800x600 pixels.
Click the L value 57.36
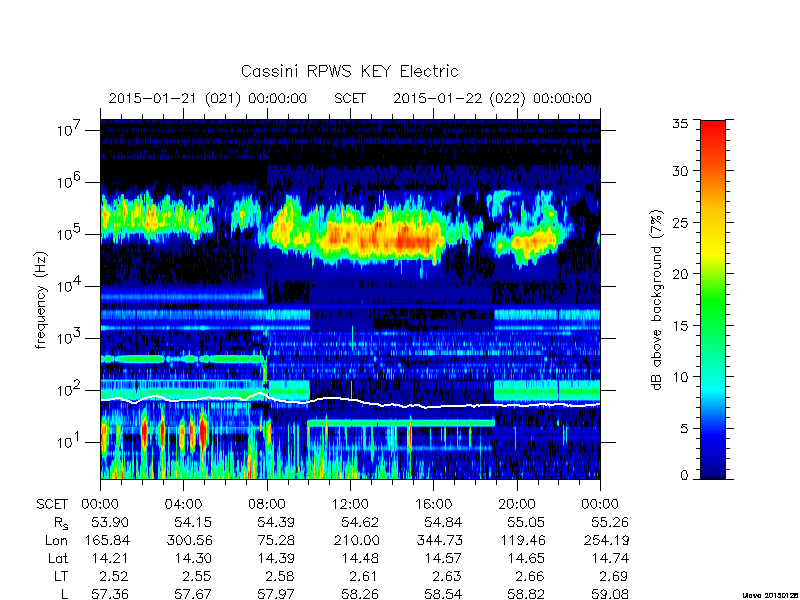[111, 594]
